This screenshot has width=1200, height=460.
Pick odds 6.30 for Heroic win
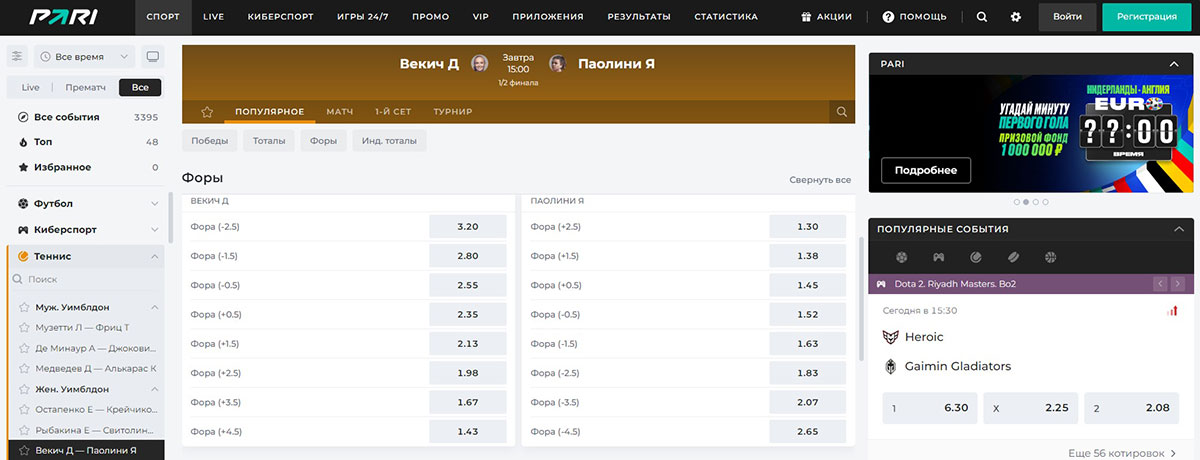point(930,408)
